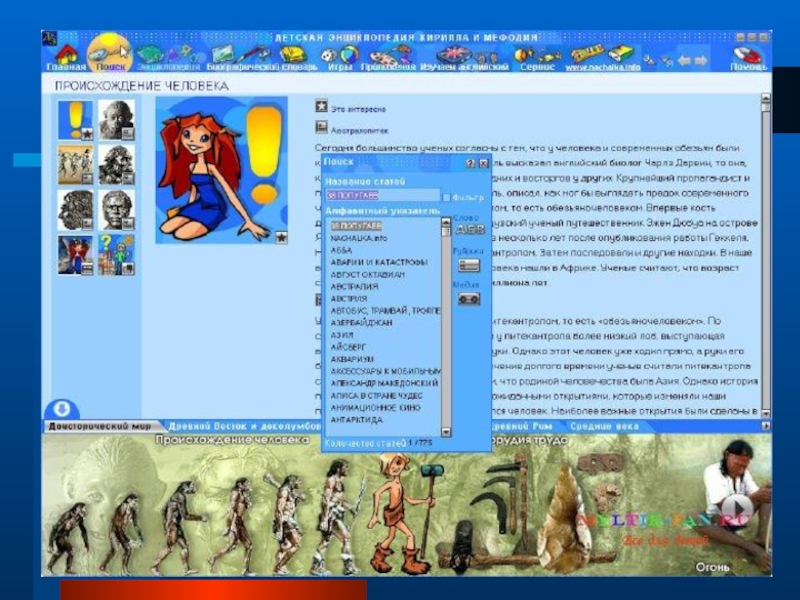This screenshot has height=600, width=800.
Task: Open the question mark quiz thumbnail
Action: tap(116, 255)
